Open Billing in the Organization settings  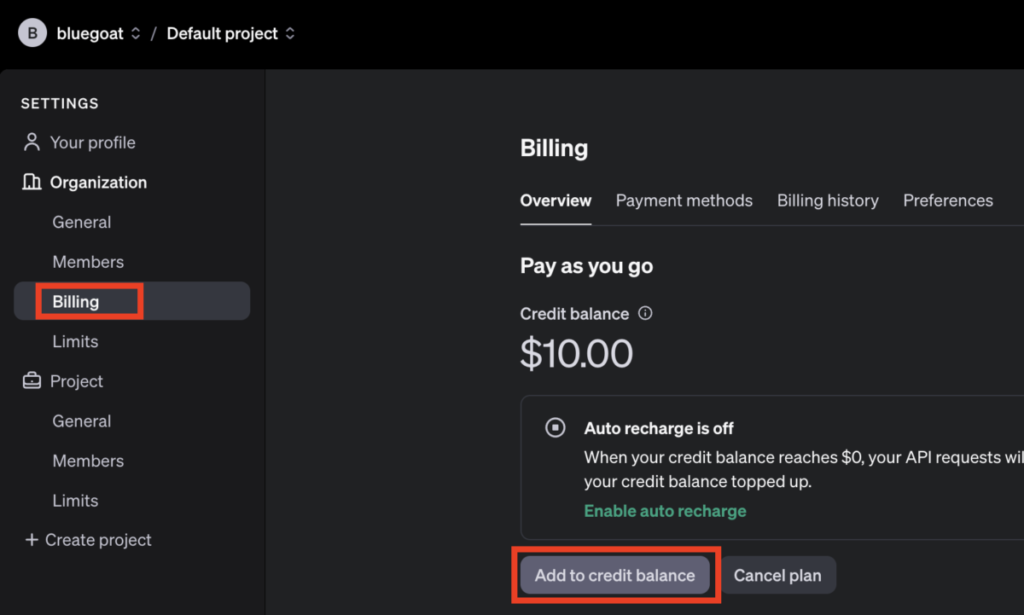click(76, 301)
